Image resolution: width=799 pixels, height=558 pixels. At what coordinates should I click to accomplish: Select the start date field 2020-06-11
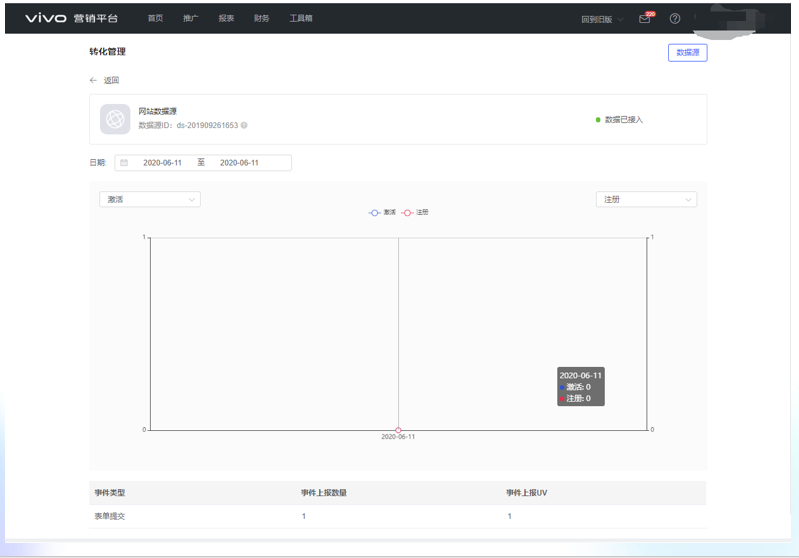(162, 163)
